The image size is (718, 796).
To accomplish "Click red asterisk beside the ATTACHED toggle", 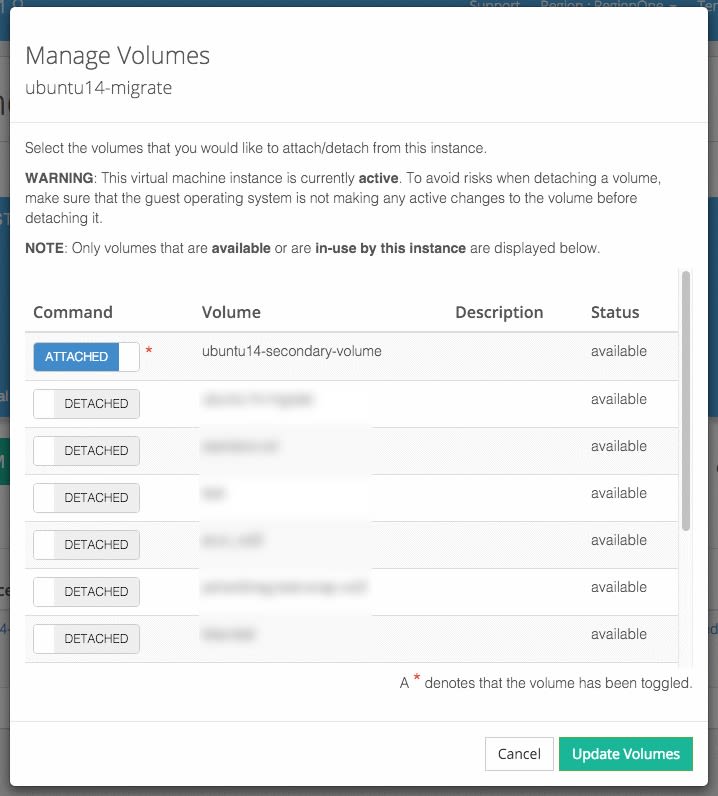I will 149,352.
